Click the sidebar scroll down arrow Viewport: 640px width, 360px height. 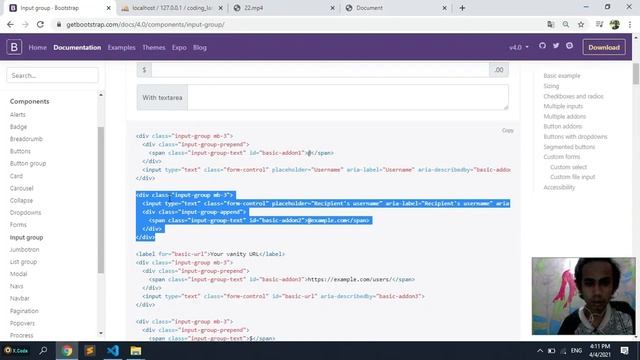(x=101, y=333)
